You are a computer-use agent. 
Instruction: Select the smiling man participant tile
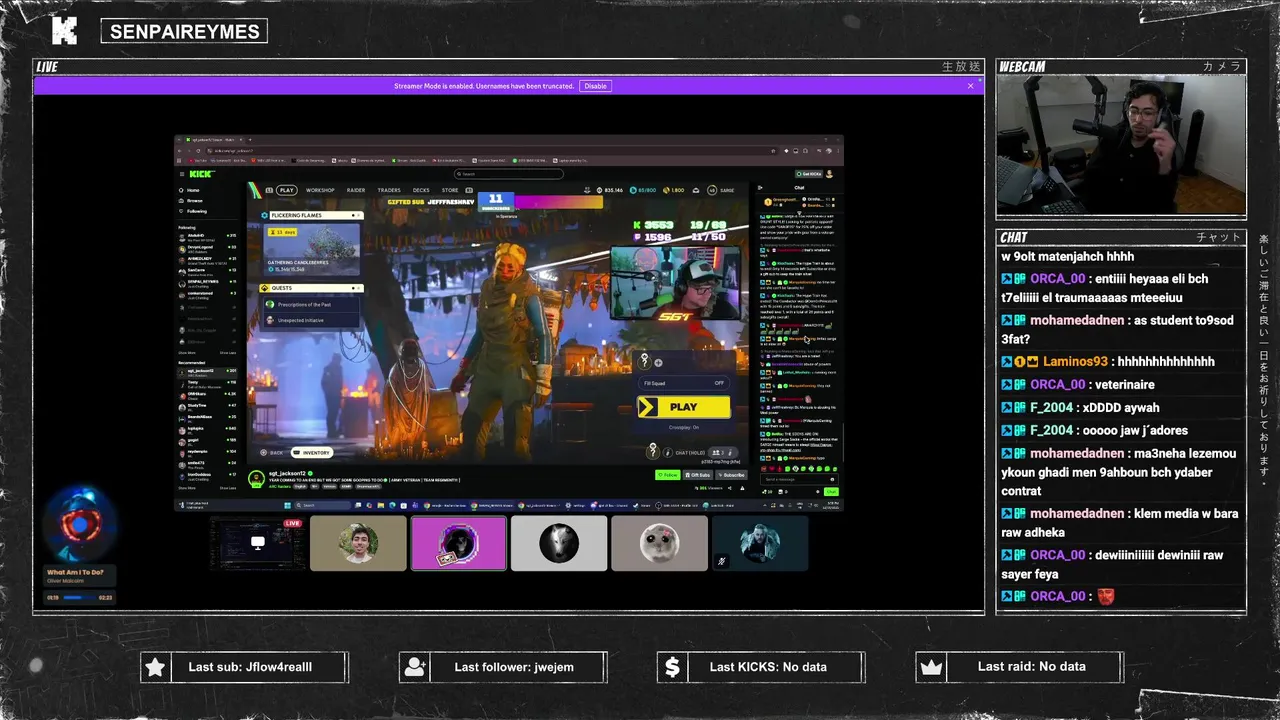(358, 543)
